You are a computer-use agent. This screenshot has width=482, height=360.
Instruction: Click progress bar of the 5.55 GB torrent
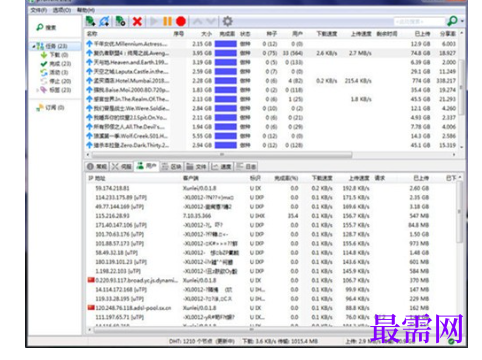[x=226, y=136]
